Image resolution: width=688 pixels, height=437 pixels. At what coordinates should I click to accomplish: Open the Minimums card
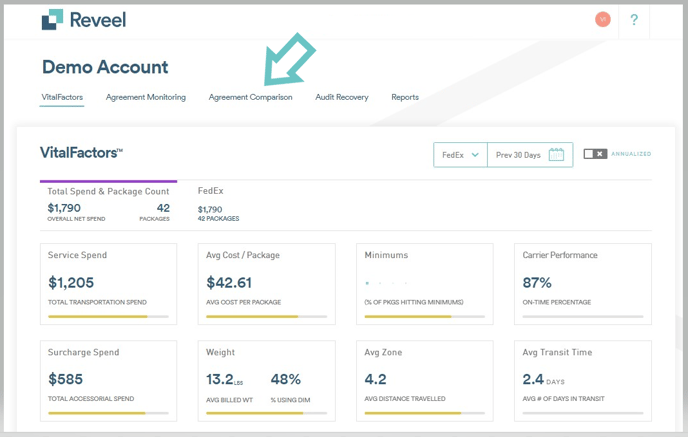425,284
